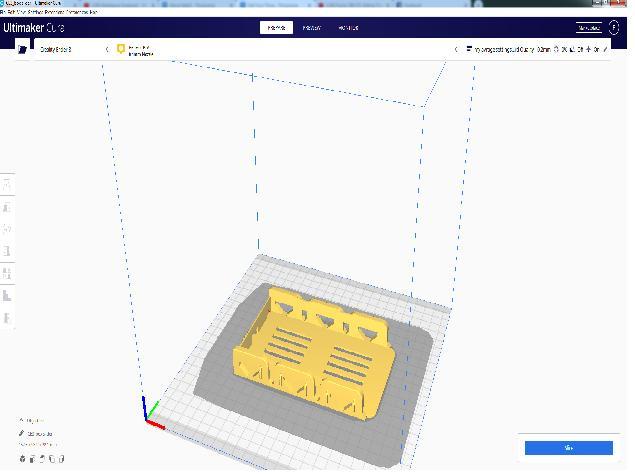Open file with the folder icon

click(22, 49)
